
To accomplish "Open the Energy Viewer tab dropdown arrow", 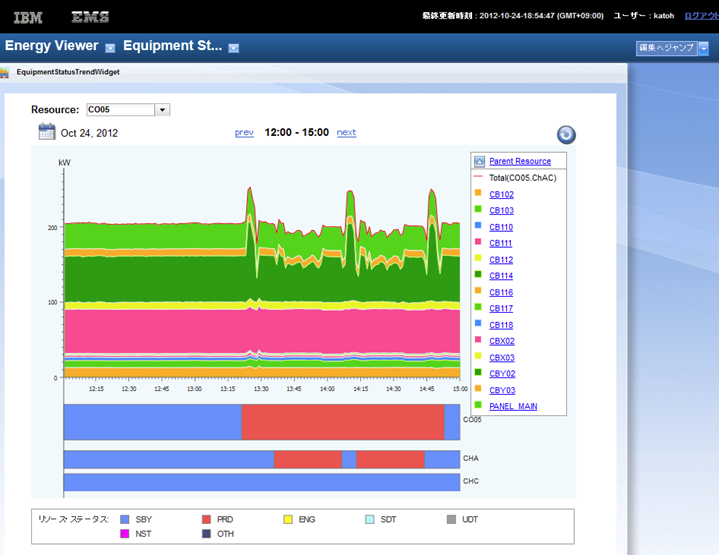I will point(110,48).
